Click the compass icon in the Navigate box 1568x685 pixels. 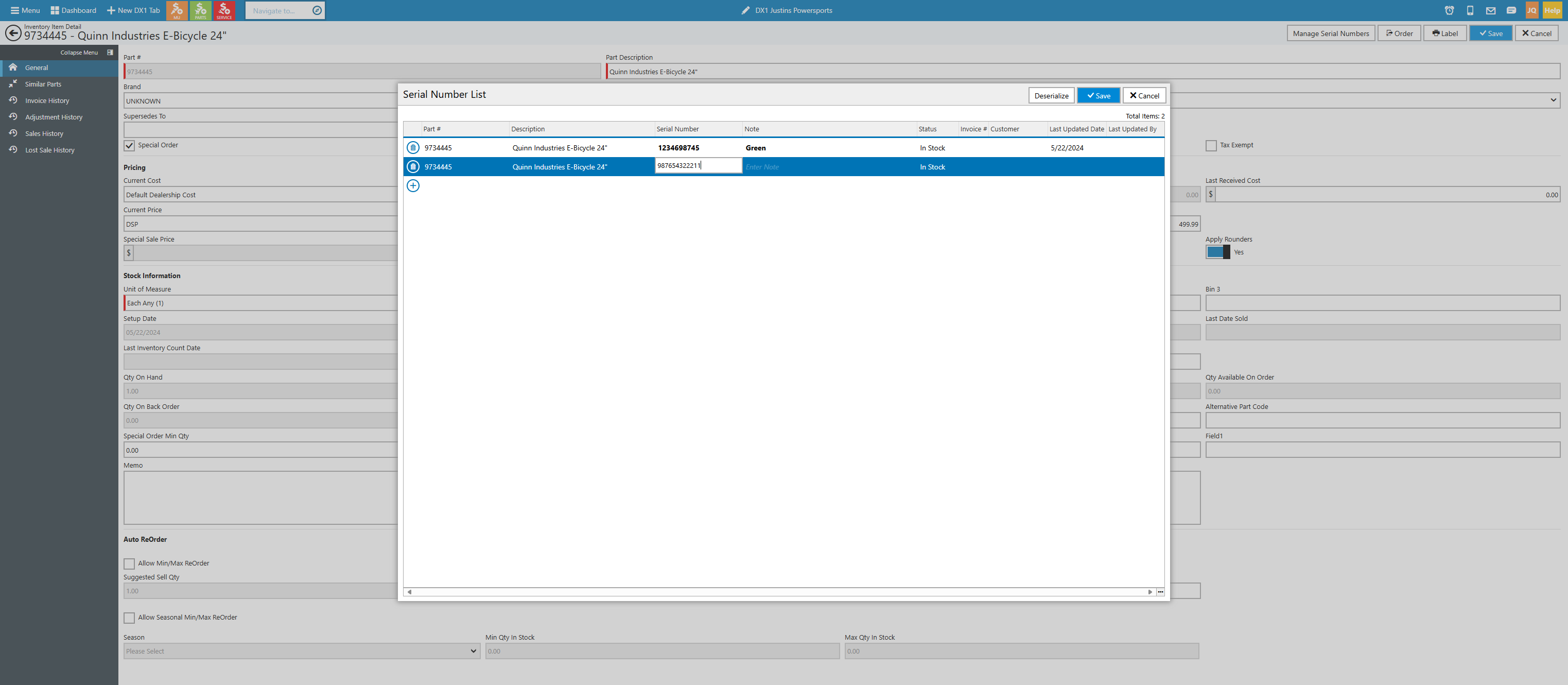317,10
